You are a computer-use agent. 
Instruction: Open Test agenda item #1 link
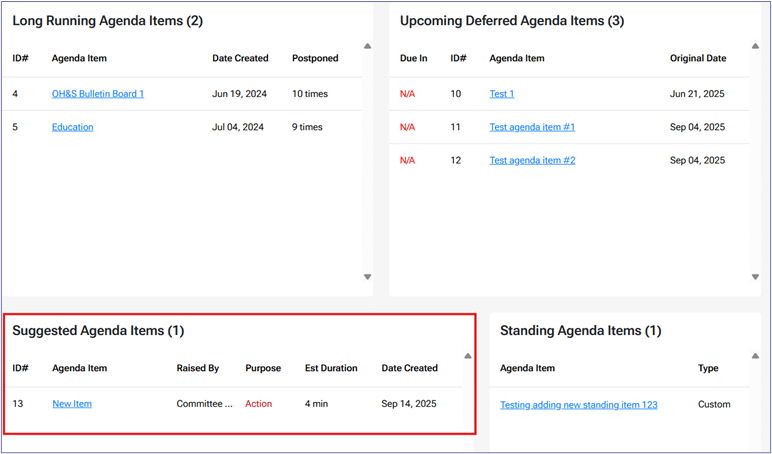tap(532, 127)
